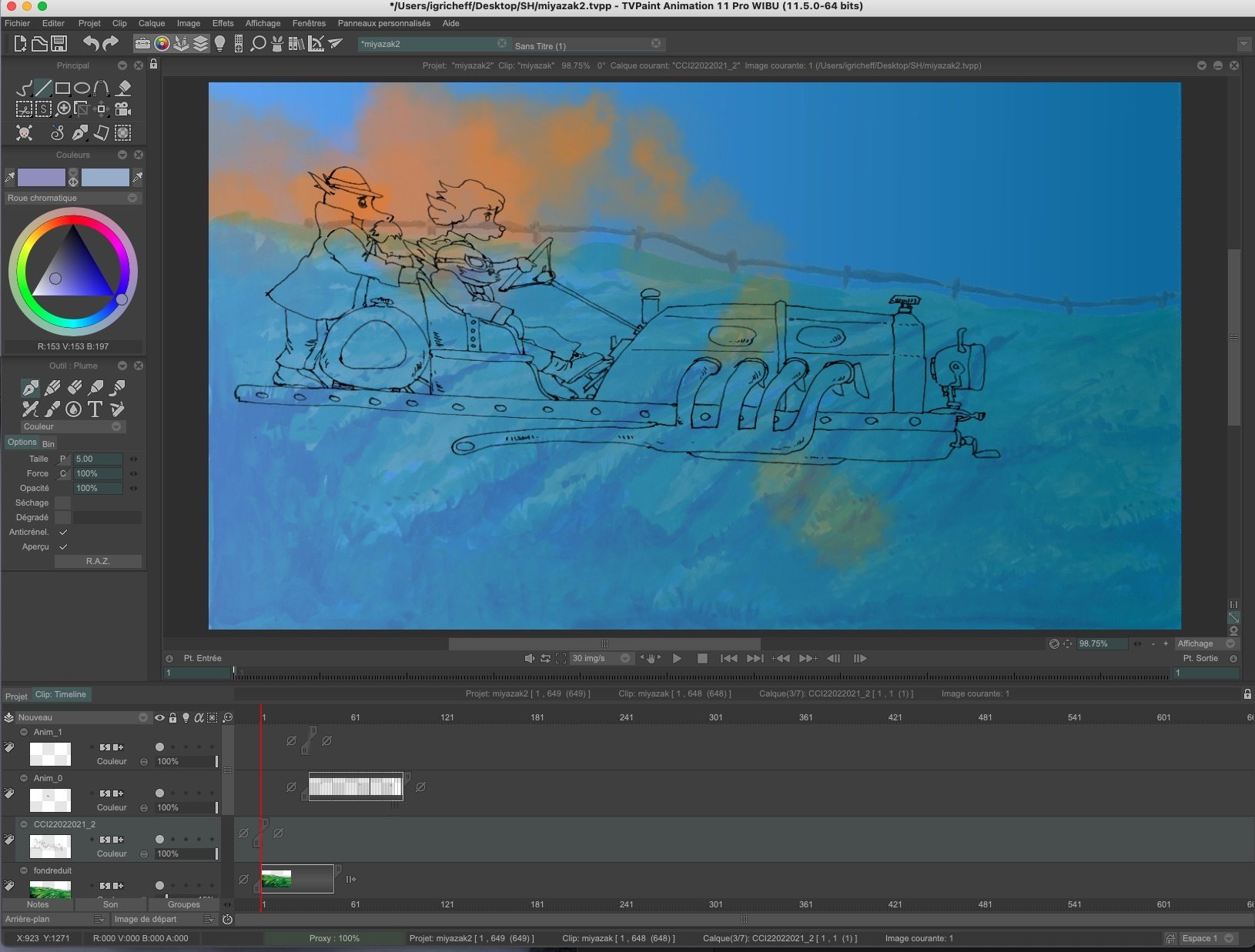
Task: Click the Play button
Action: [x=677, y=659]
